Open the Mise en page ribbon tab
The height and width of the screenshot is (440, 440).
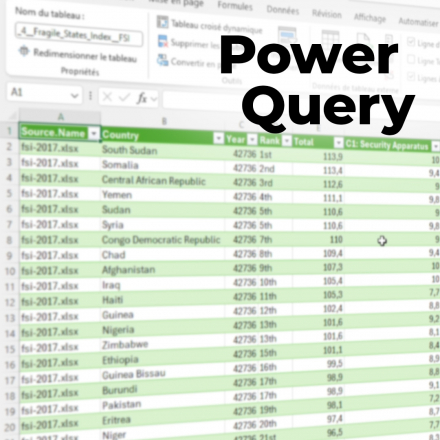[176, 2]
